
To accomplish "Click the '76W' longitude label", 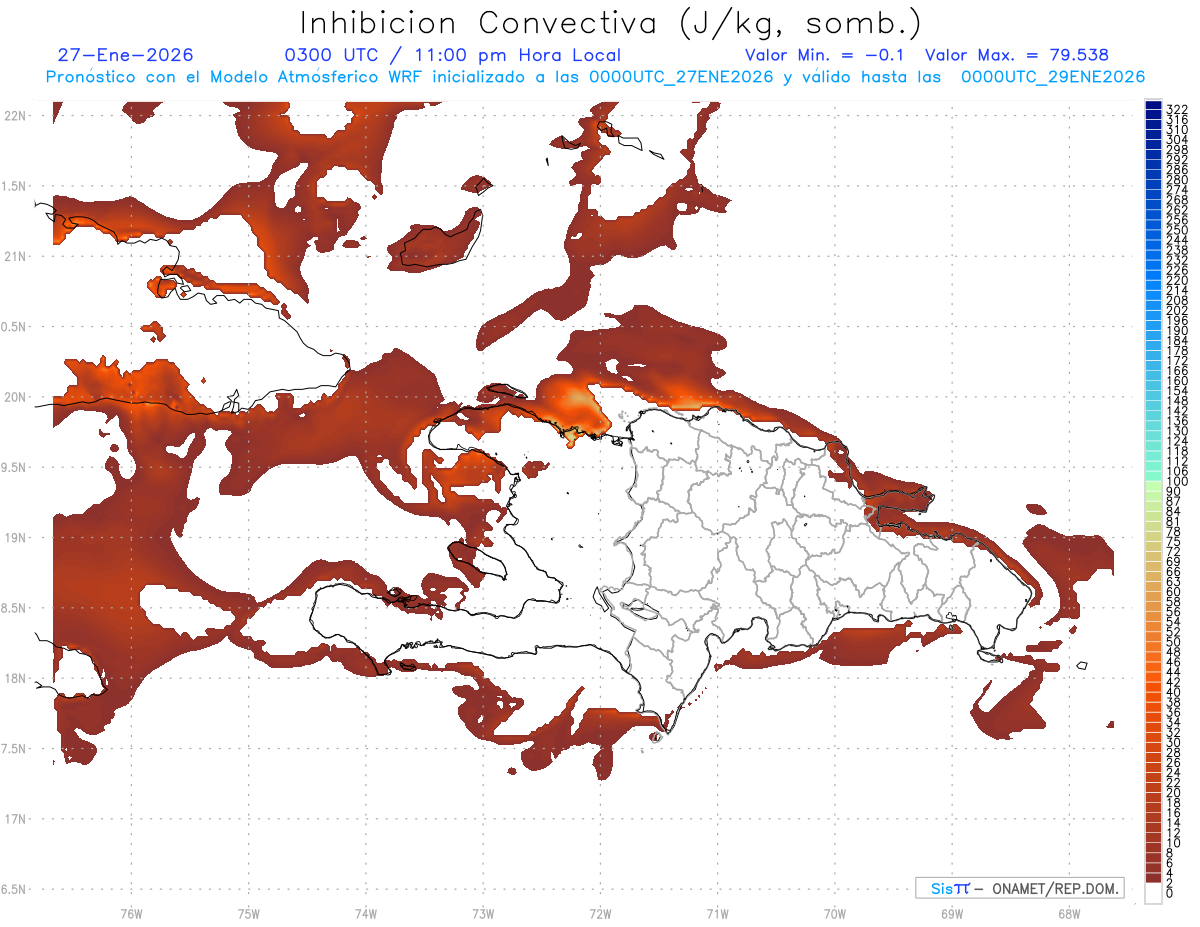I will [131, 914].
